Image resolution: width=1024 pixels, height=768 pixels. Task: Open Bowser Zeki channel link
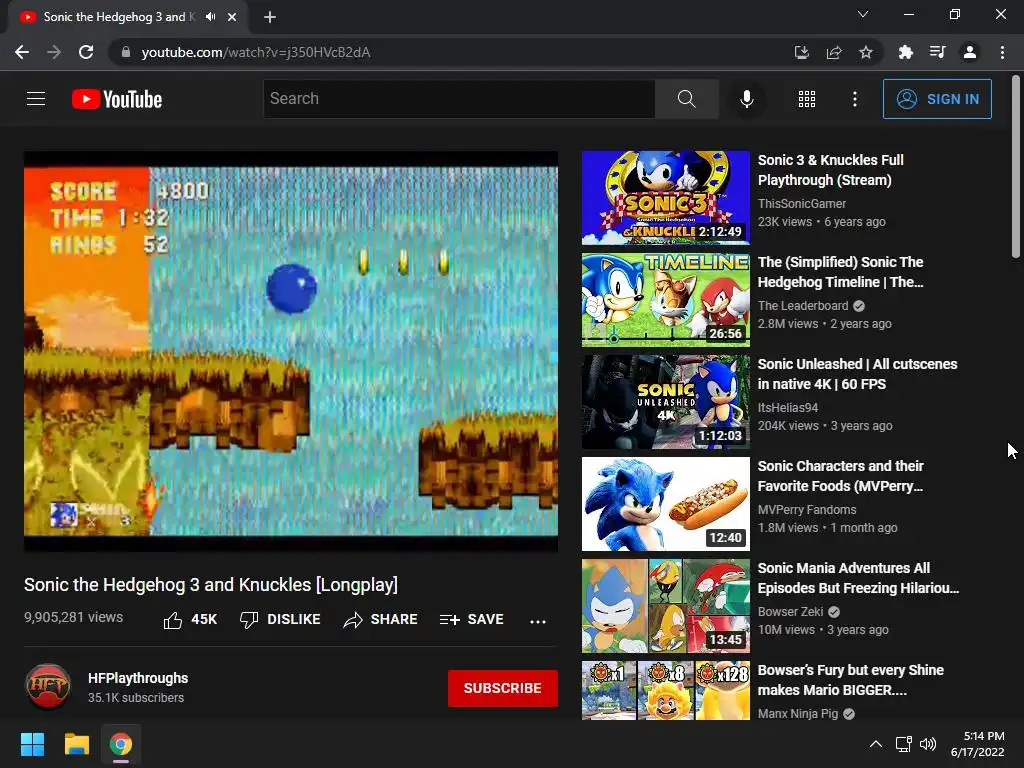tap(790, 611)
